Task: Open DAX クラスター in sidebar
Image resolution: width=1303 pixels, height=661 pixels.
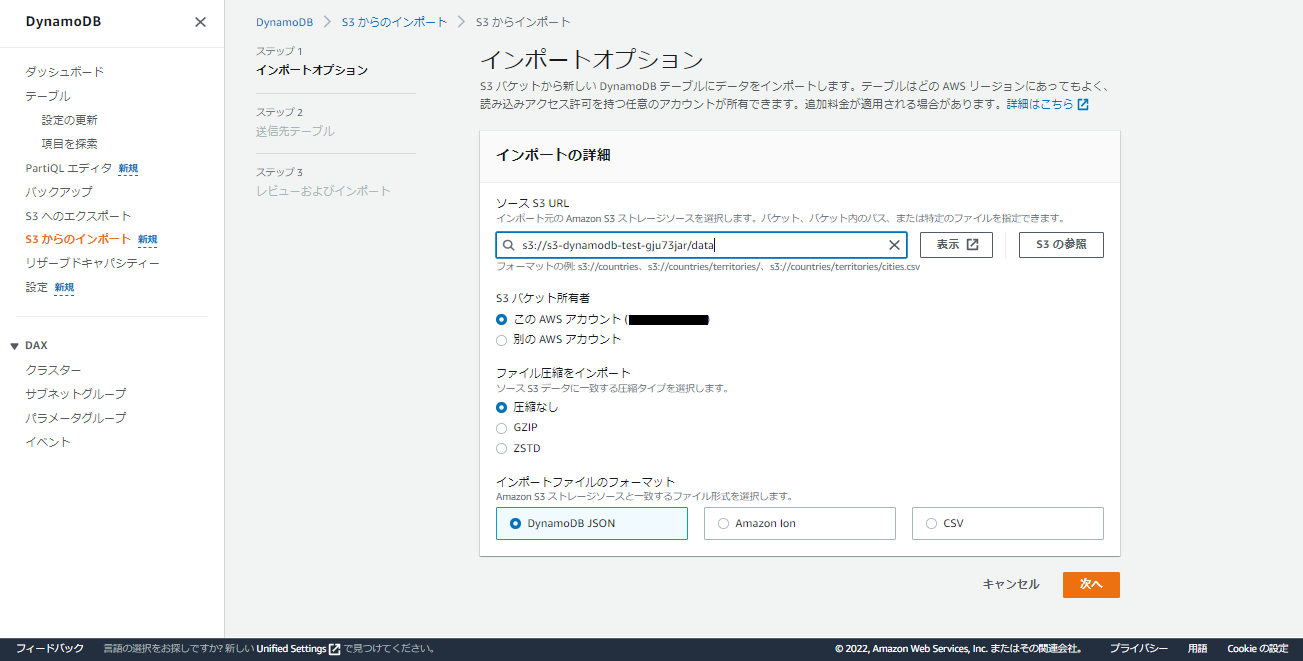Action: pyautogui.click(x=54, y=370)
